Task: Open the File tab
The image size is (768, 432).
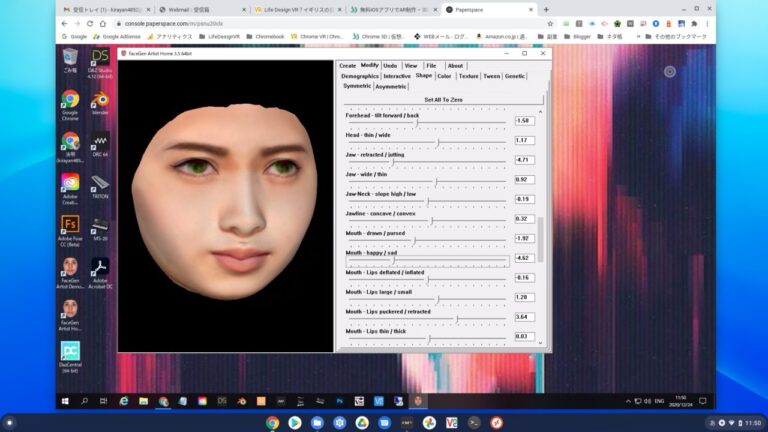Action: click(431, 66)
